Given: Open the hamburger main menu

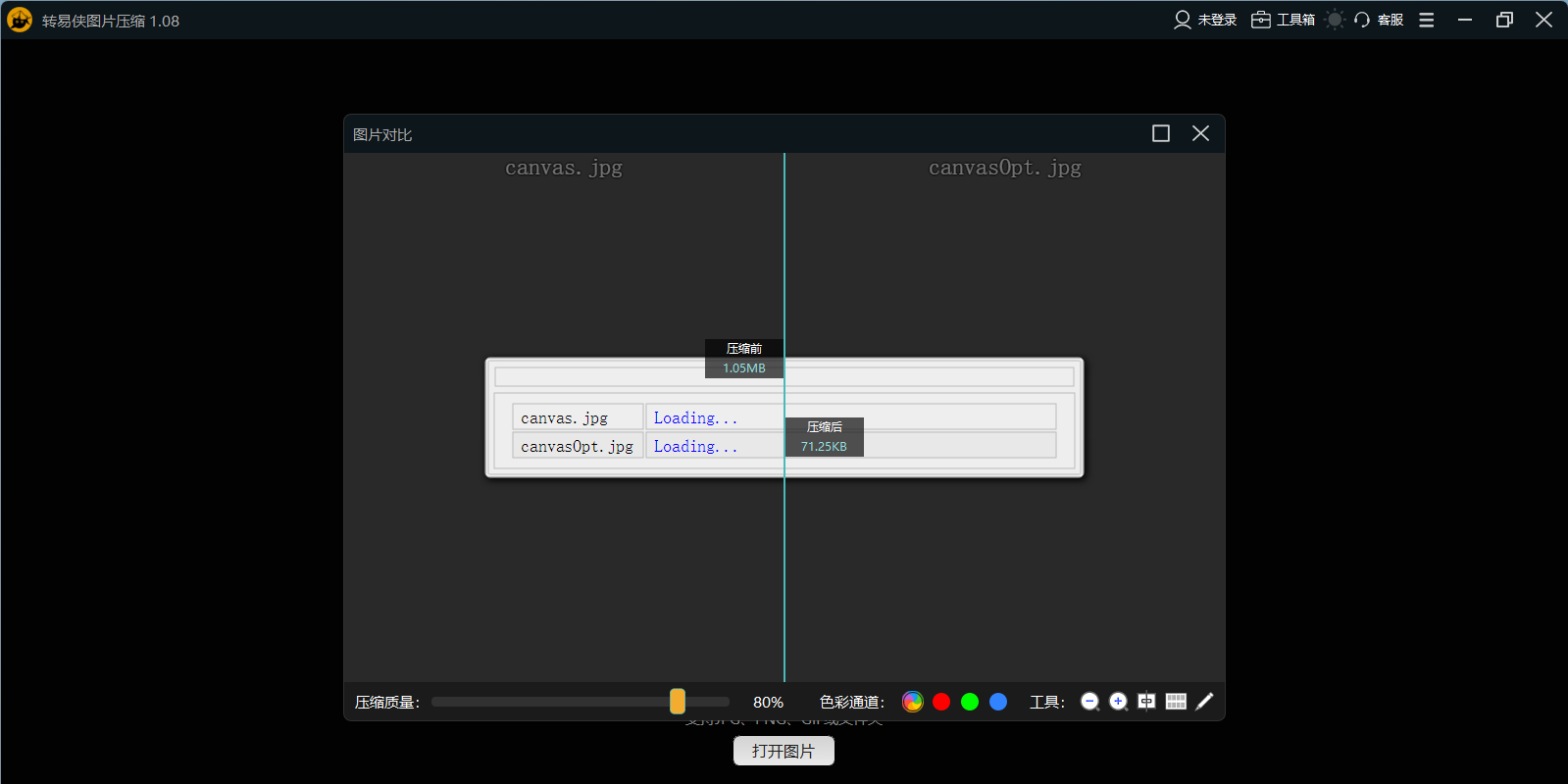Looking at the screenshot, I should coord(1427,20).
